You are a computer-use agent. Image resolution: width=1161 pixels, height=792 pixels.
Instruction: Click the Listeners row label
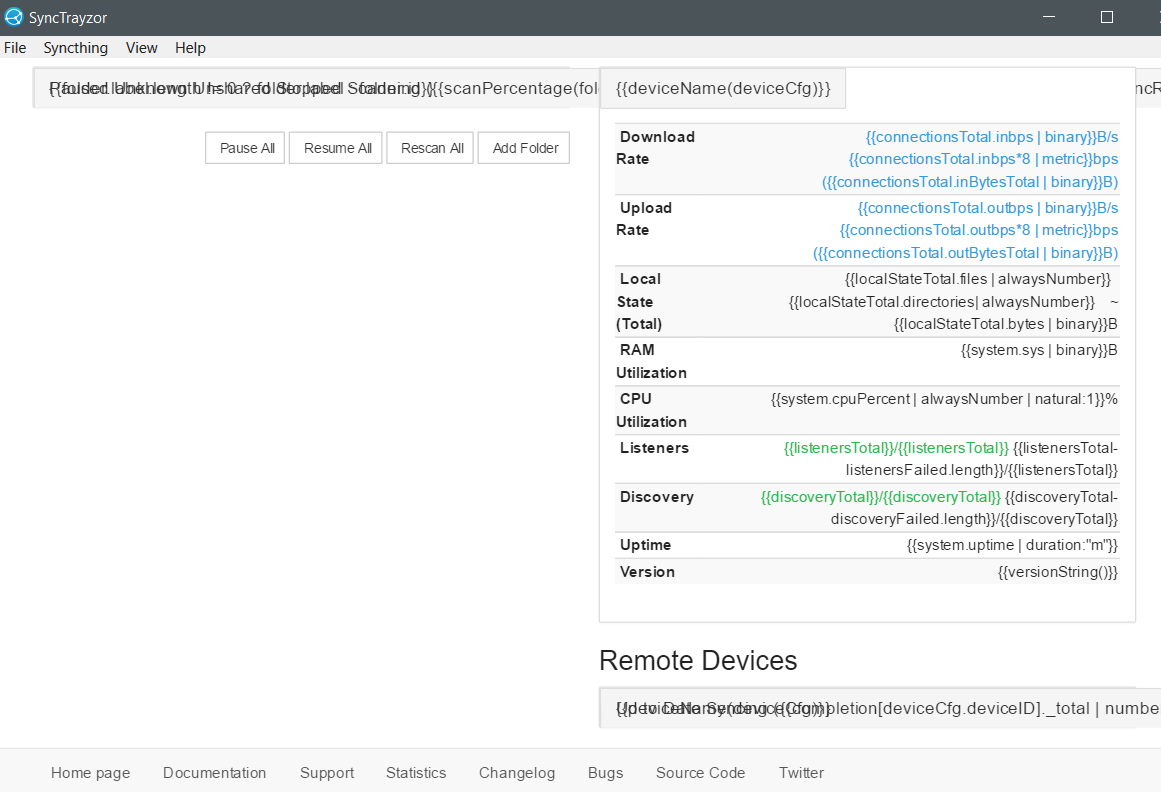tap(655, 448)
